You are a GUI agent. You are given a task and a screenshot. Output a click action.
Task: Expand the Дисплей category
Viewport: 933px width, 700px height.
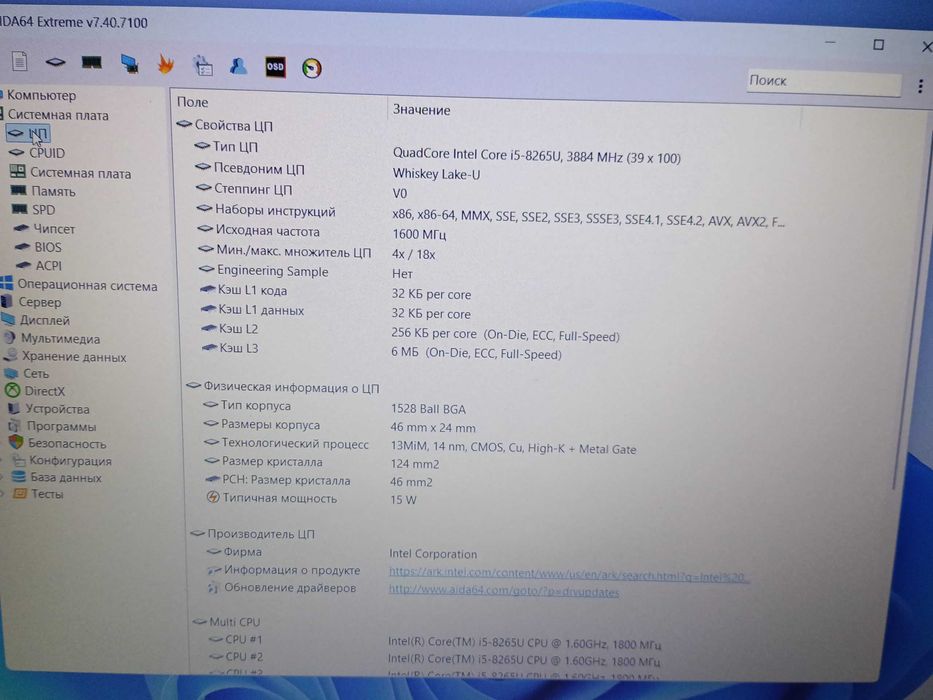[45, 320]
